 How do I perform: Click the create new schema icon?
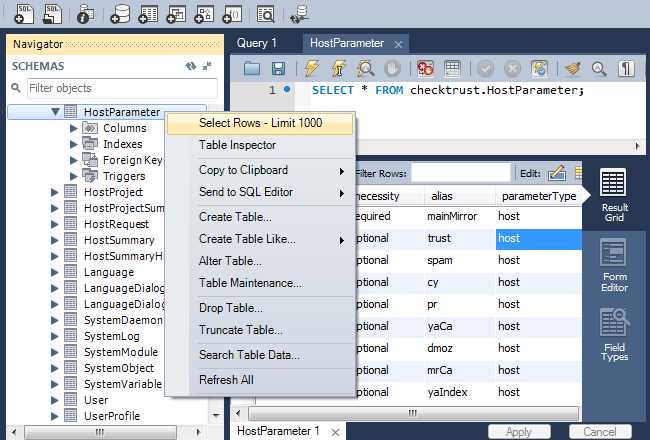click(119, 14)
